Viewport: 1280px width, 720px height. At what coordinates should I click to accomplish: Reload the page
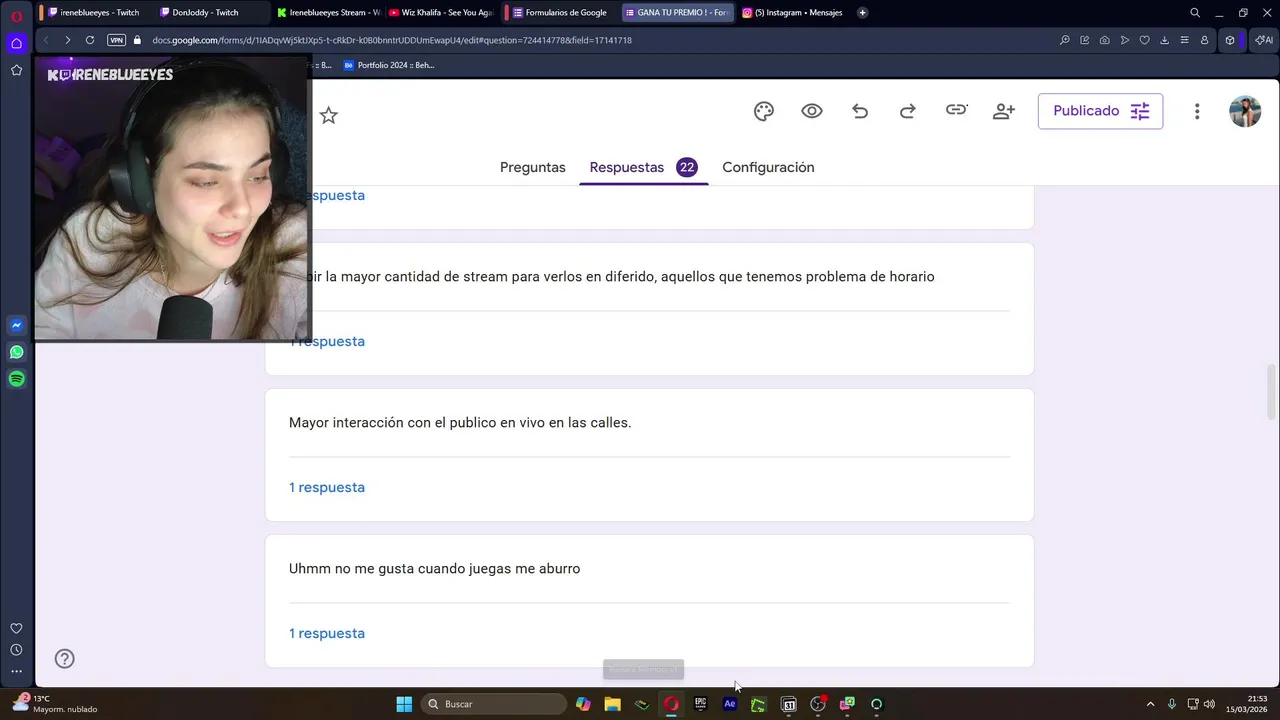point(90,40)
